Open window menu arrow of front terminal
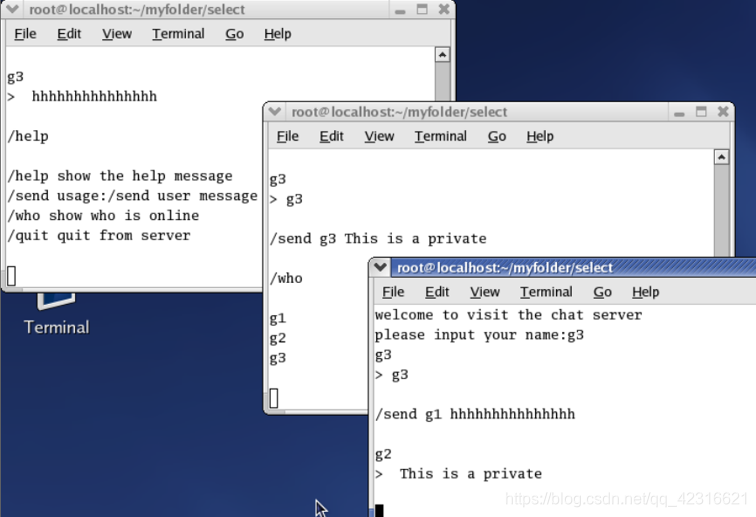 click(x=380, y=267)
